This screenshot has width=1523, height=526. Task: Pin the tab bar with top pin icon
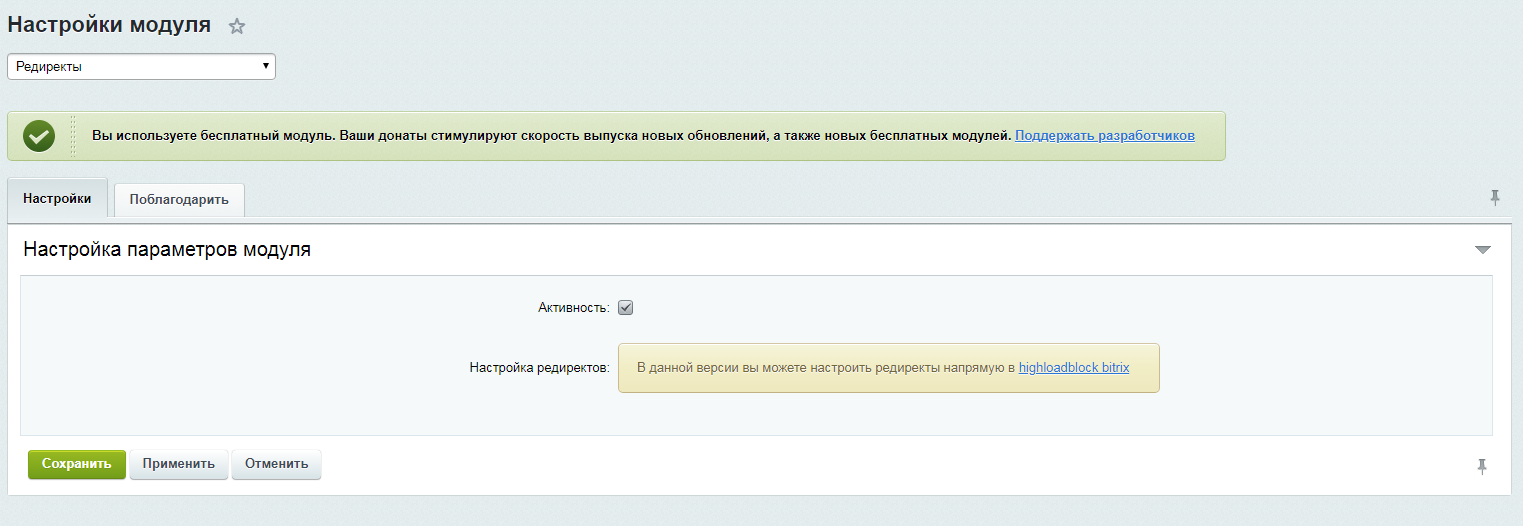1495,198
